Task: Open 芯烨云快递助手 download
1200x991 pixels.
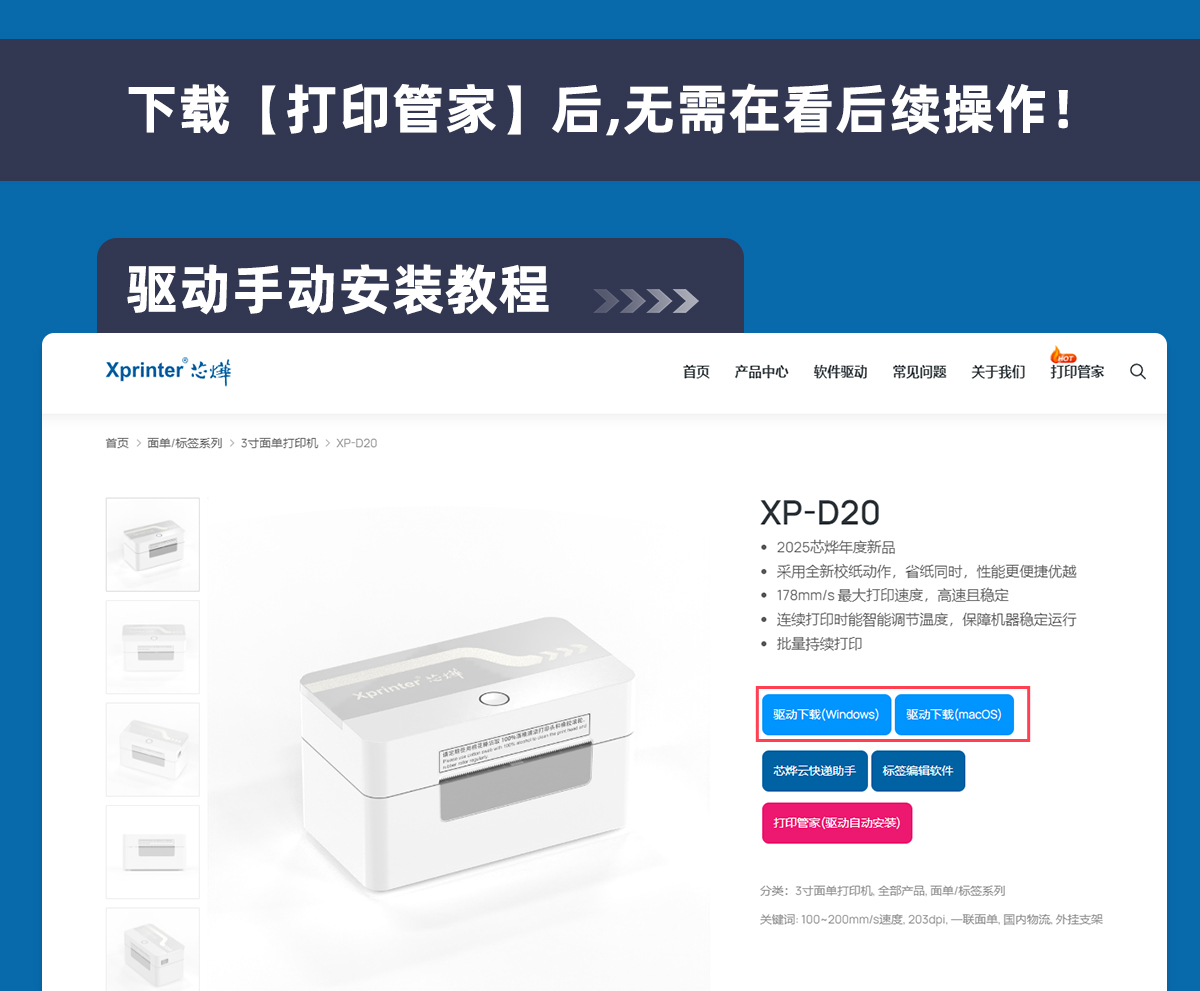Action: click(815, 771)
